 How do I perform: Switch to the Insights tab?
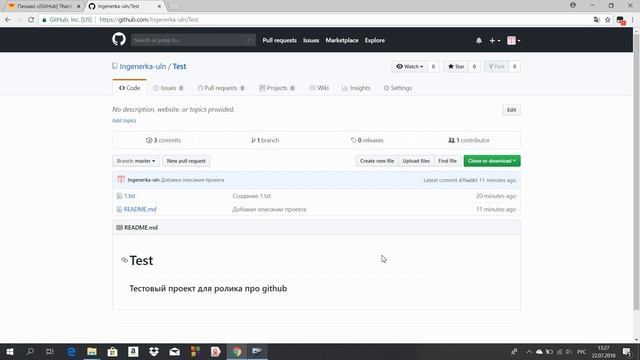click(356, 88)
